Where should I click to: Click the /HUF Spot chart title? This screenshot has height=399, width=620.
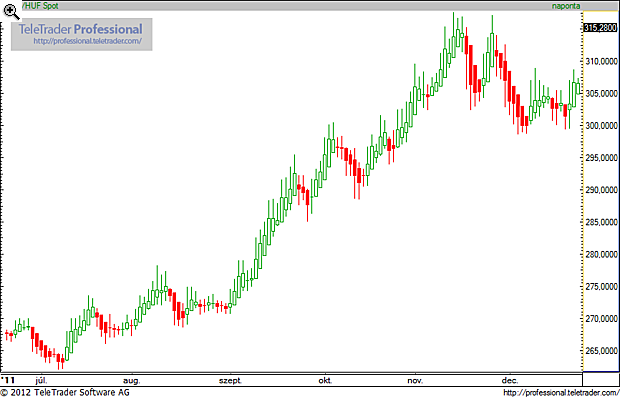[40, 6]
